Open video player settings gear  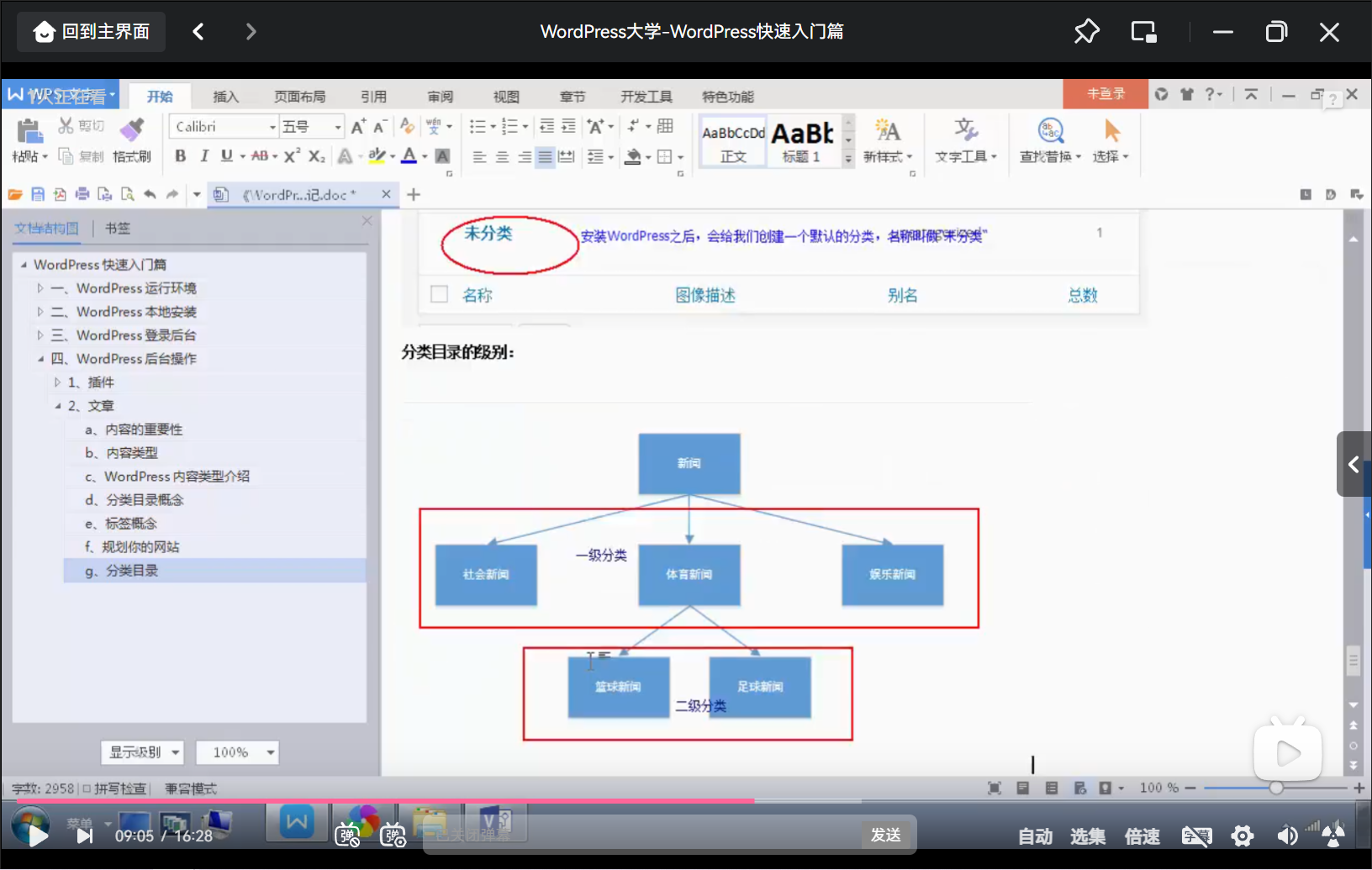point(1242,836)
